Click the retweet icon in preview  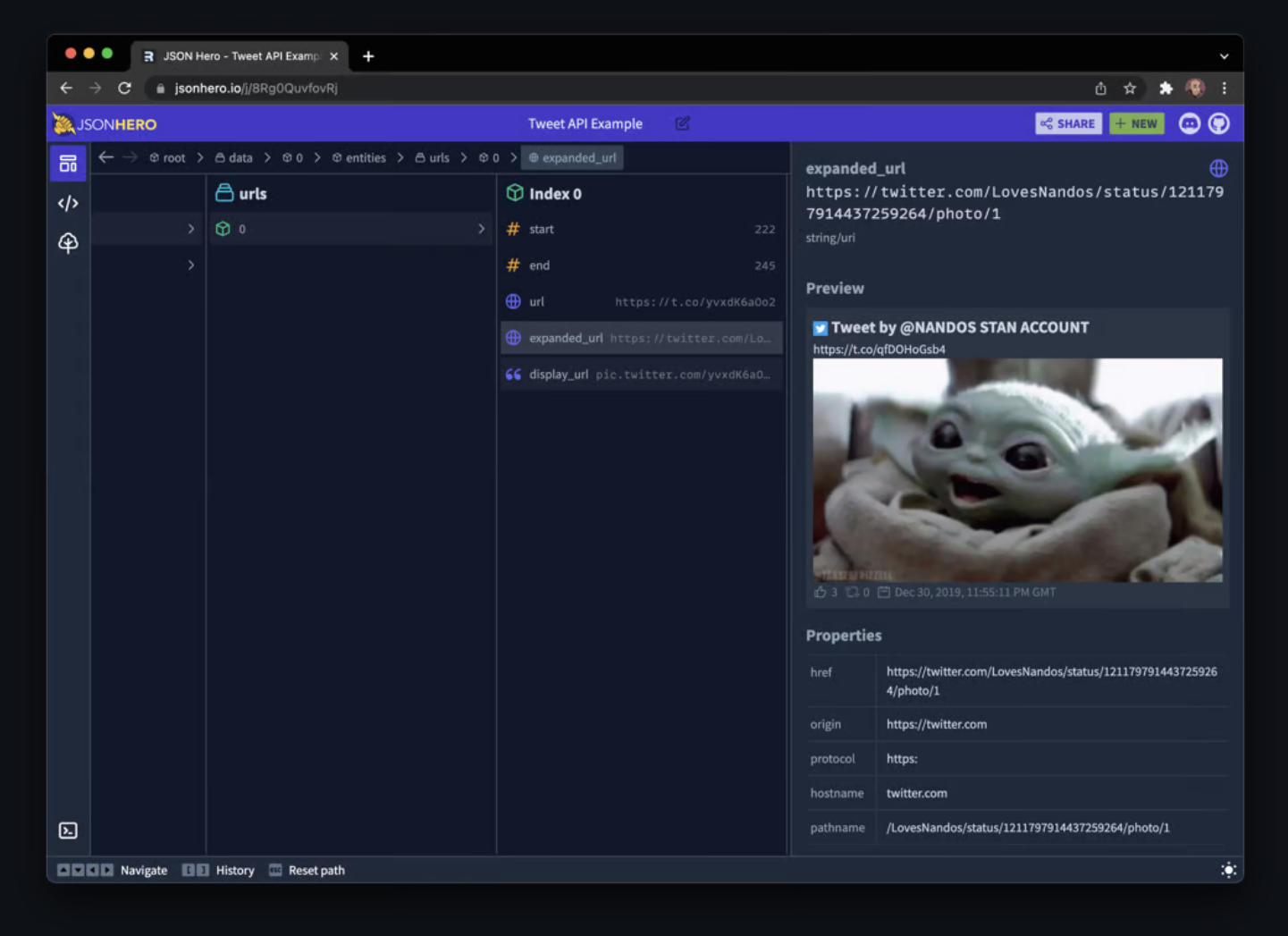tap(852, 592)
